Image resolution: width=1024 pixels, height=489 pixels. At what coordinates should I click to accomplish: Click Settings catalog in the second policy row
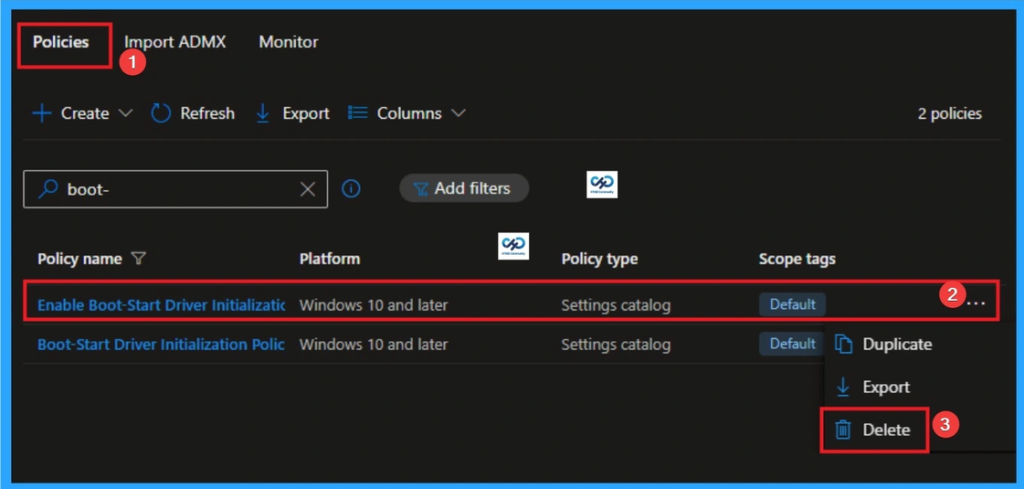(616, 344)
